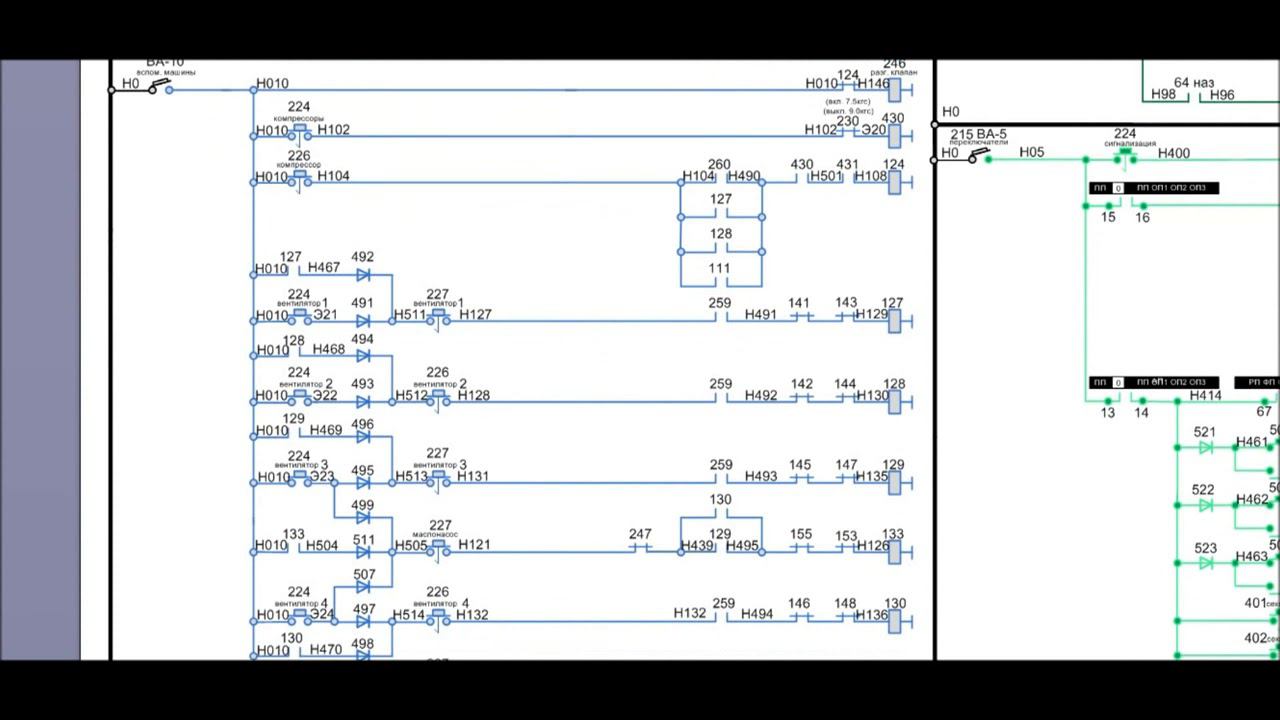
Task: Click relay coil 133 after H126
Action: point(894,552)
